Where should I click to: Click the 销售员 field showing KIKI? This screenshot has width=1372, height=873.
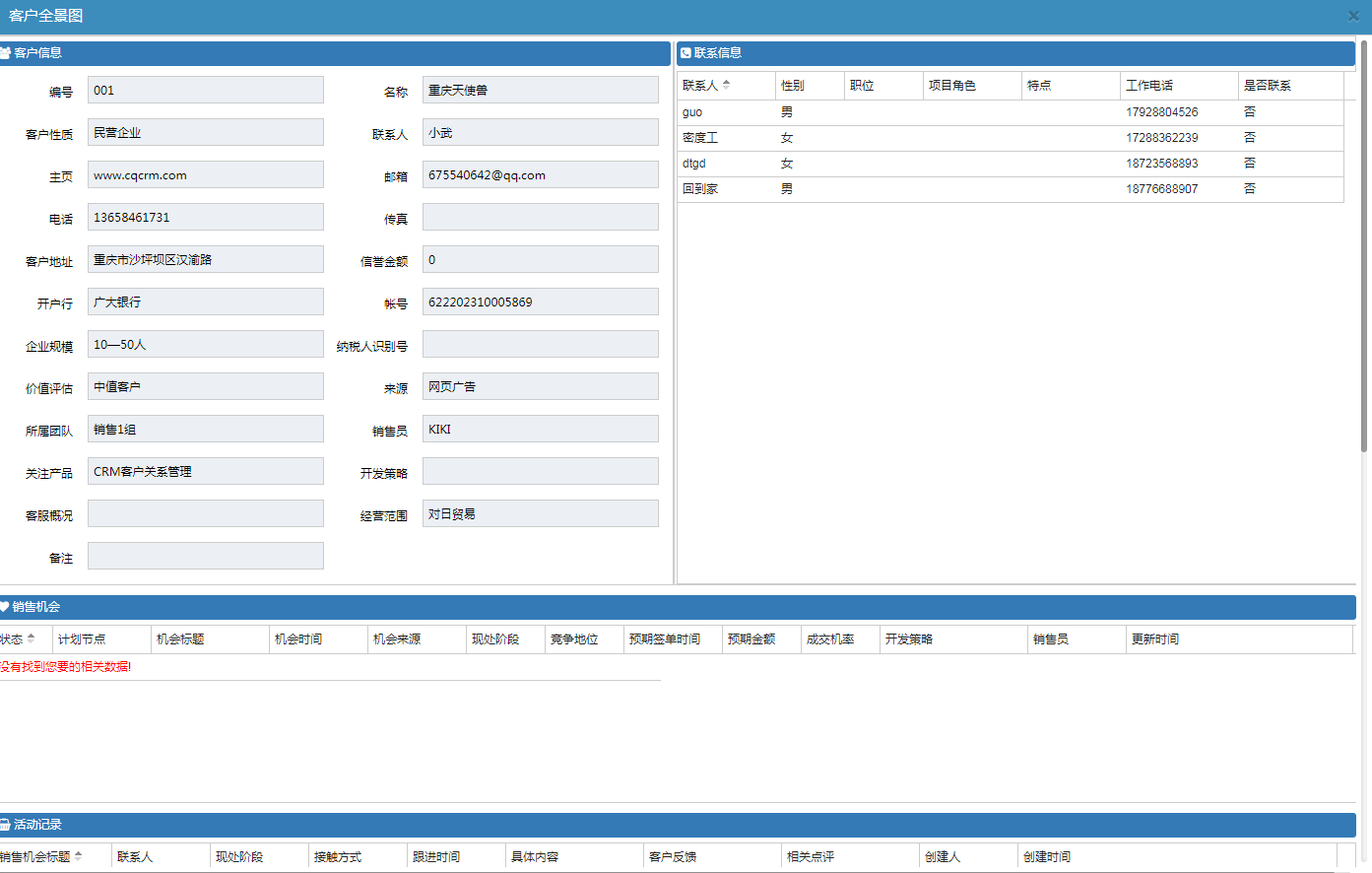[540, 428]
